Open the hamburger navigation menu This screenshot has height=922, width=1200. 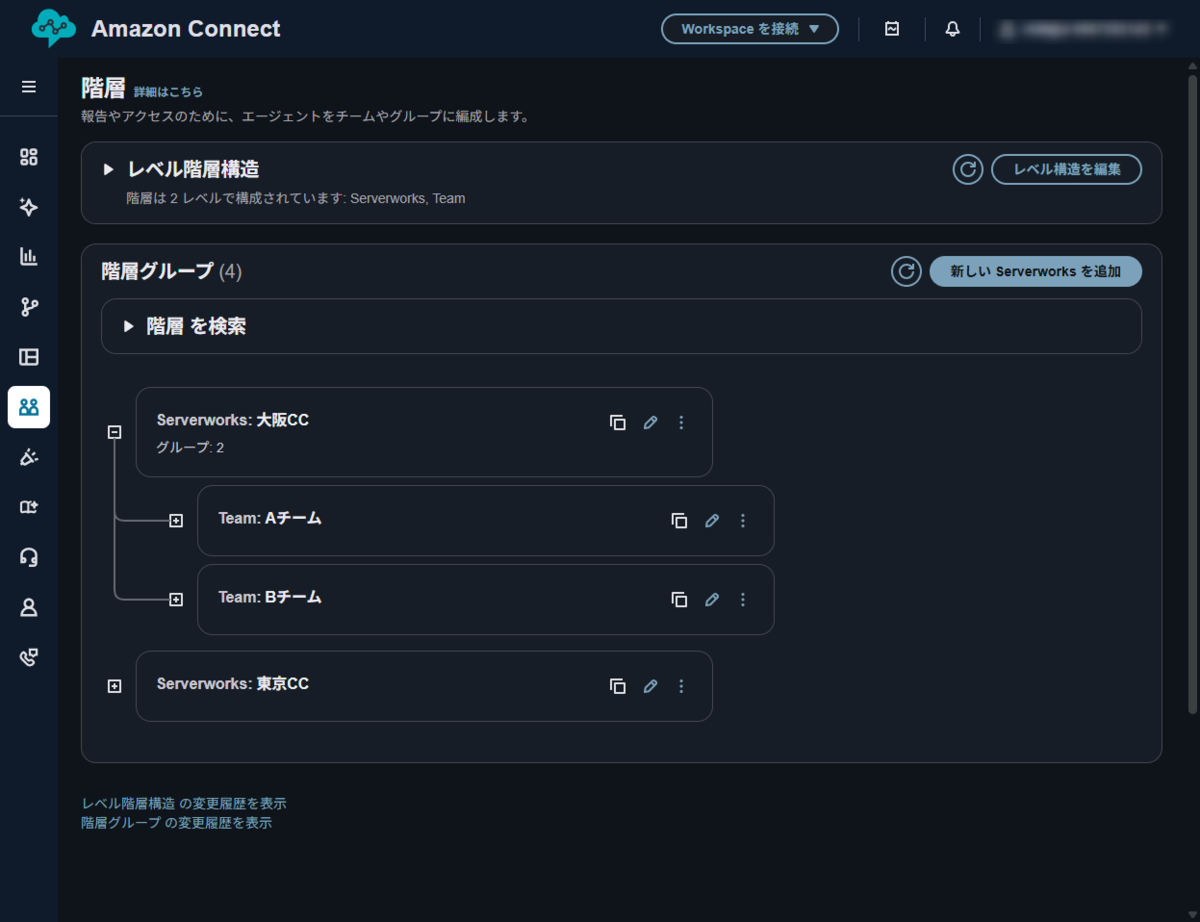tap(29, 87)
